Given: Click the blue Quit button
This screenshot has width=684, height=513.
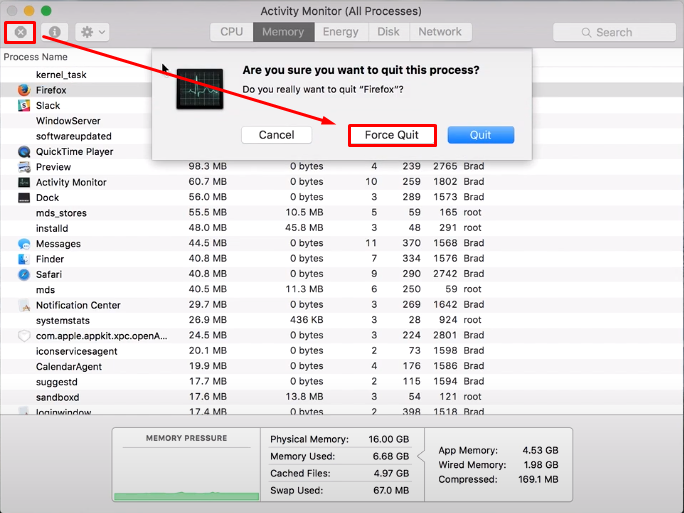Looking at the screenshot, I should point(480,135).
